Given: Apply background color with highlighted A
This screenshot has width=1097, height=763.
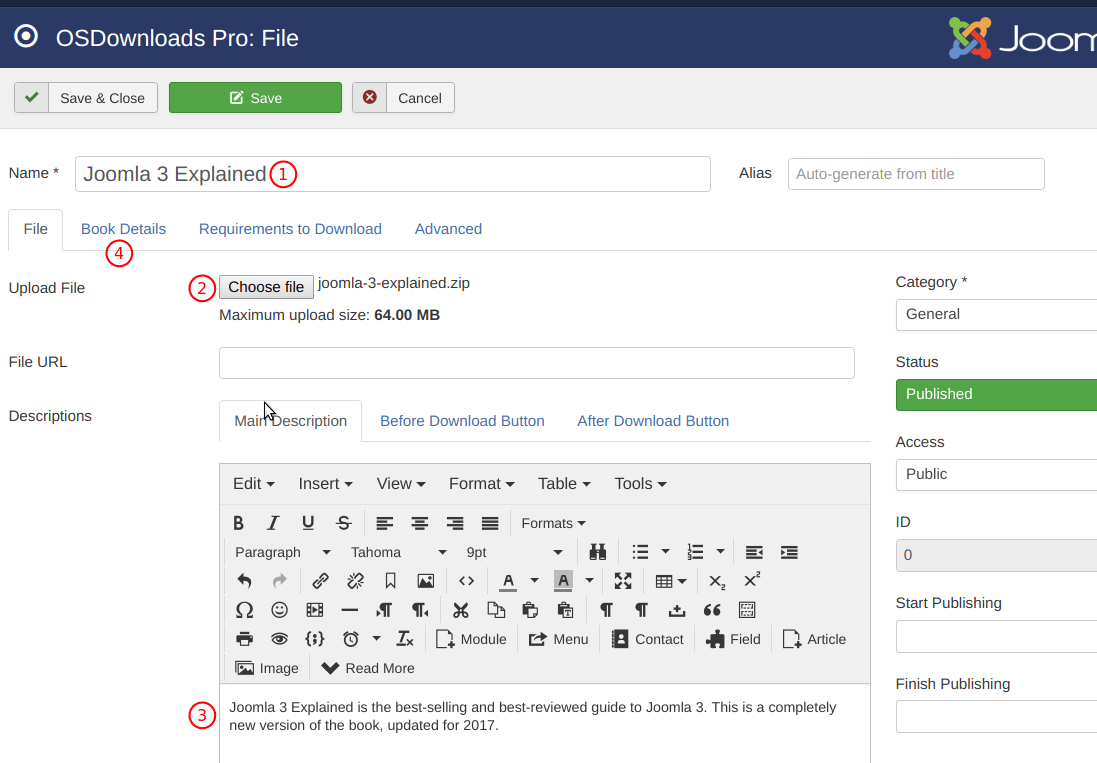Looking at the screenshot, I should (x=563, y=580).
